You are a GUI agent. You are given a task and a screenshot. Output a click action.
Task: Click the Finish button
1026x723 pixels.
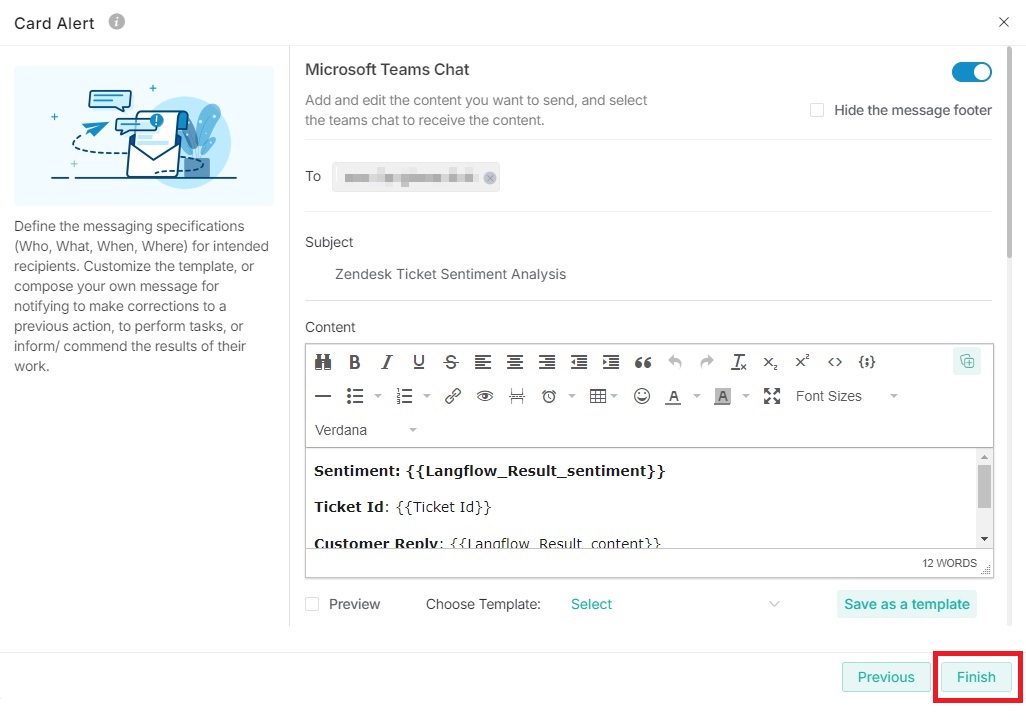tap(975, 677)
